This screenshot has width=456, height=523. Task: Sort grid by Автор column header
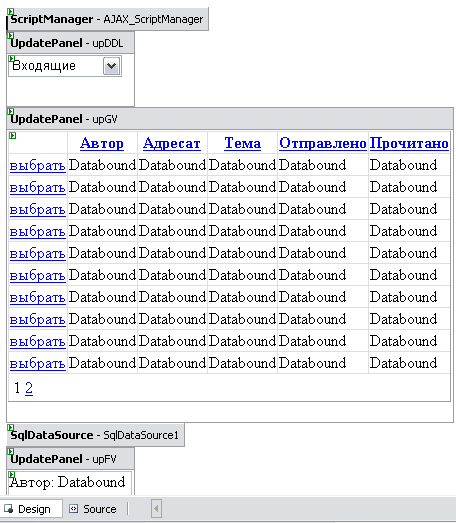click(x=102, y=143)
